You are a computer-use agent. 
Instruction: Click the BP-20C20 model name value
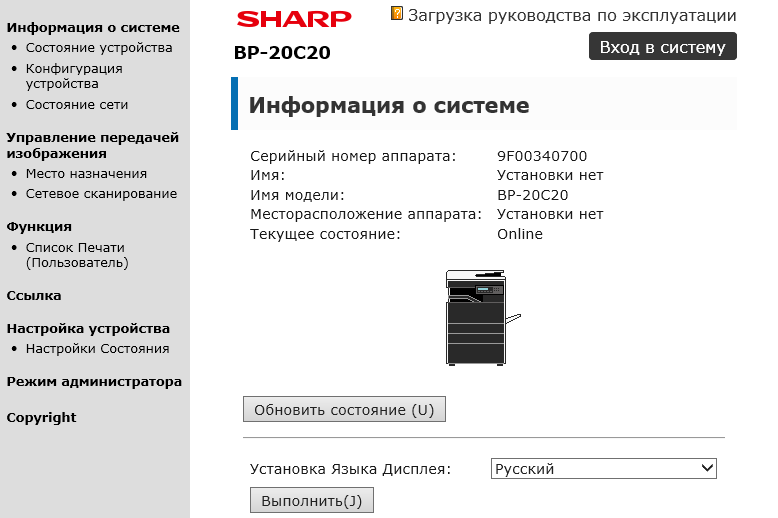(533, 195)
